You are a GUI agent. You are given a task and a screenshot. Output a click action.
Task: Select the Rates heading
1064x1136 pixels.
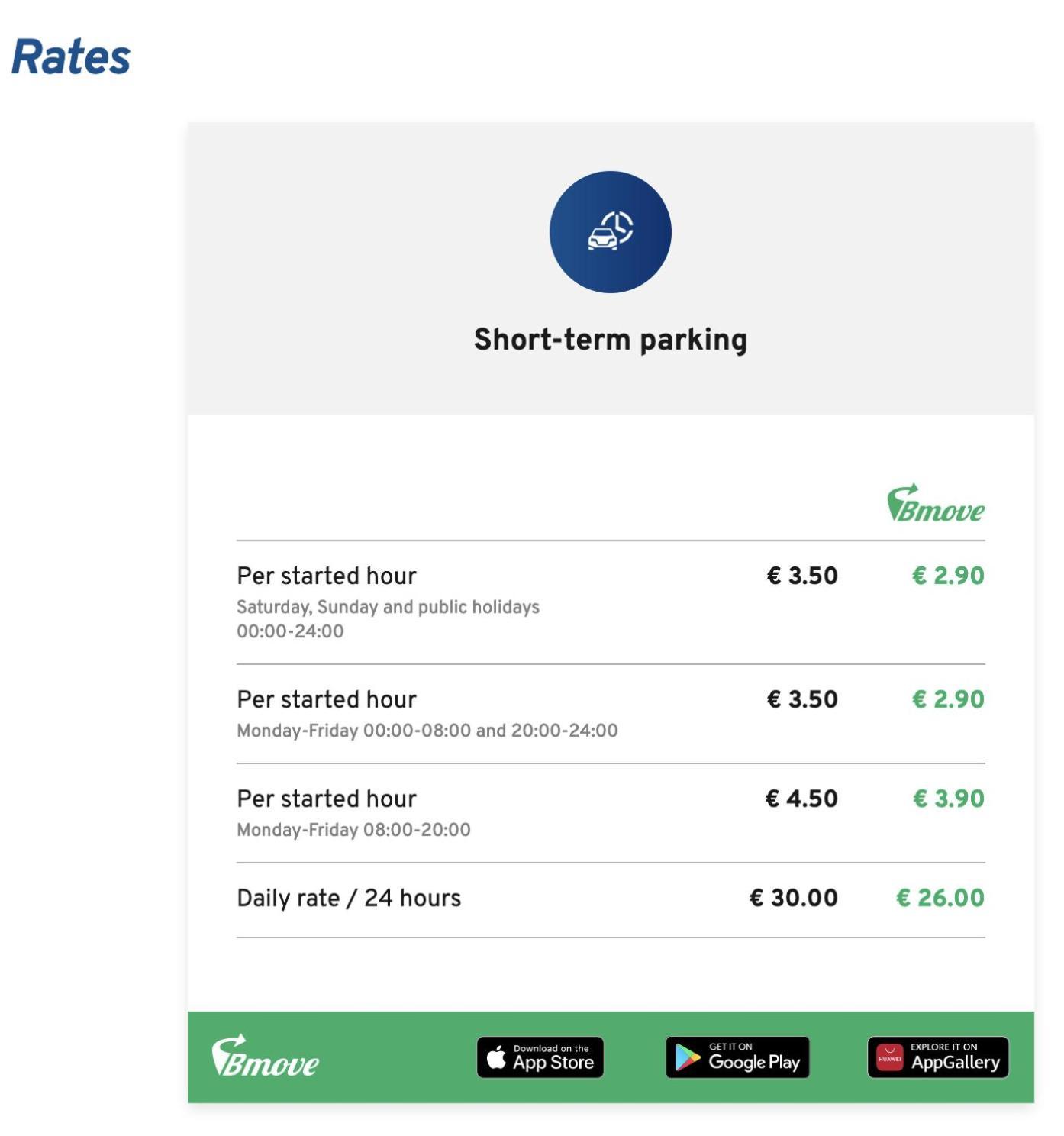tap(71, 57)
